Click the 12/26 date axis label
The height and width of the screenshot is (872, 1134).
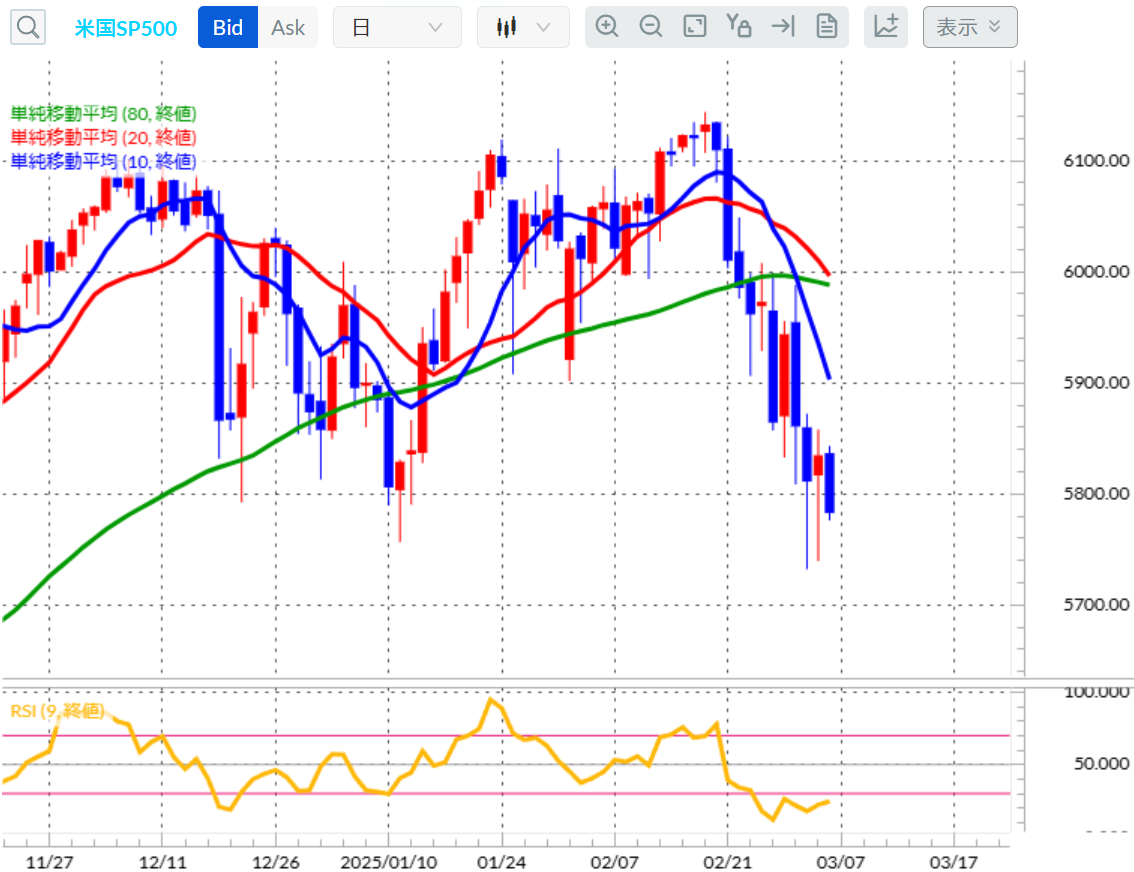[x=276, y=862]
